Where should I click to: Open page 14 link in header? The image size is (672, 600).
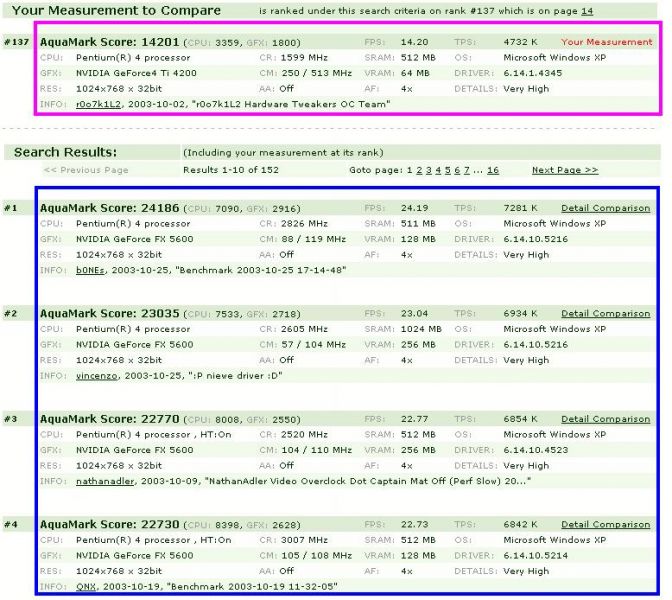click(x=587, y=11)
